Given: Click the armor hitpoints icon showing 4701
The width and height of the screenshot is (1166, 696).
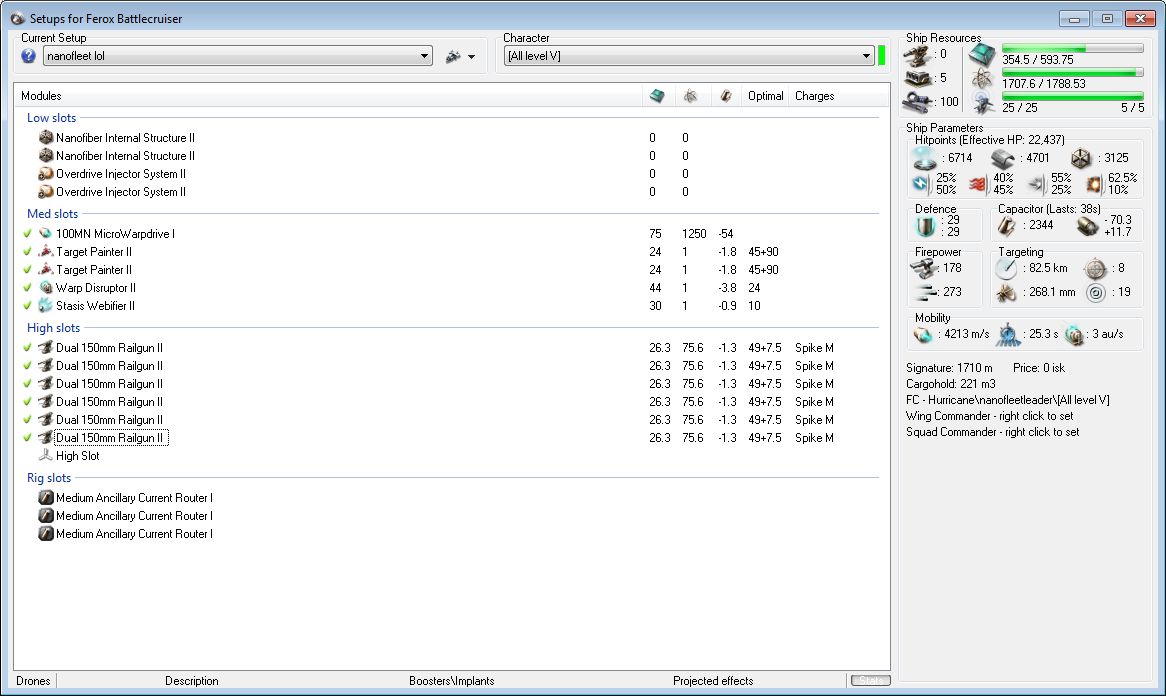Looking at the screenshot, I should click(1002, 158).
